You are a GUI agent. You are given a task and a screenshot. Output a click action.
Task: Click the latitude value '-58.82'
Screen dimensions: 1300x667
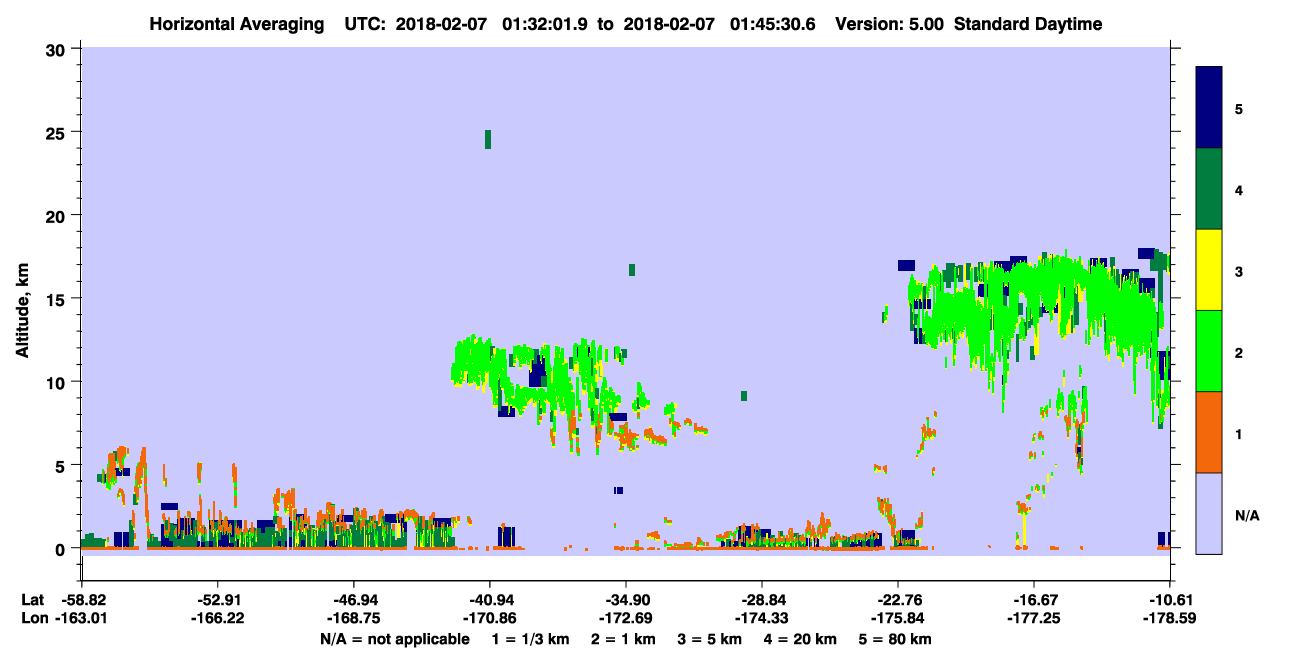tap(81, 599)
